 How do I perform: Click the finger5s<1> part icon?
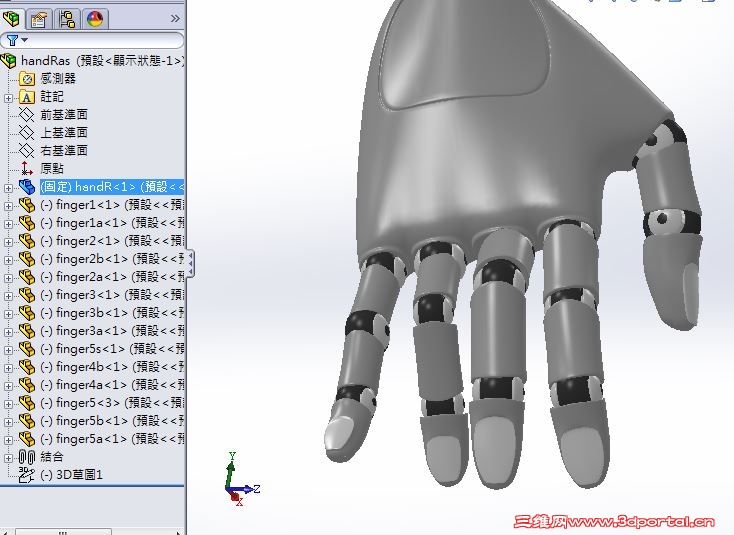(x=27, y=349)
